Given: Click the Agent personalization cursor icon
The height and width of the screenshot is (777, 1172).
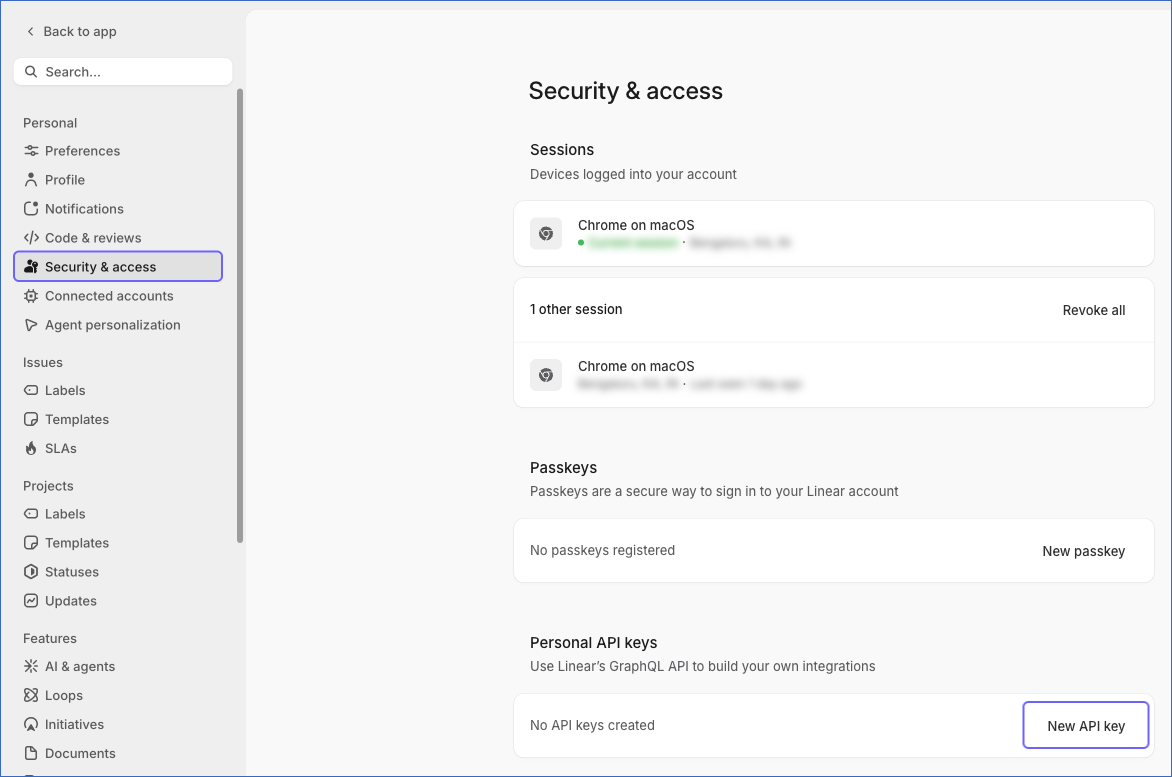Looking at the screenshot, I should point(31,325).
